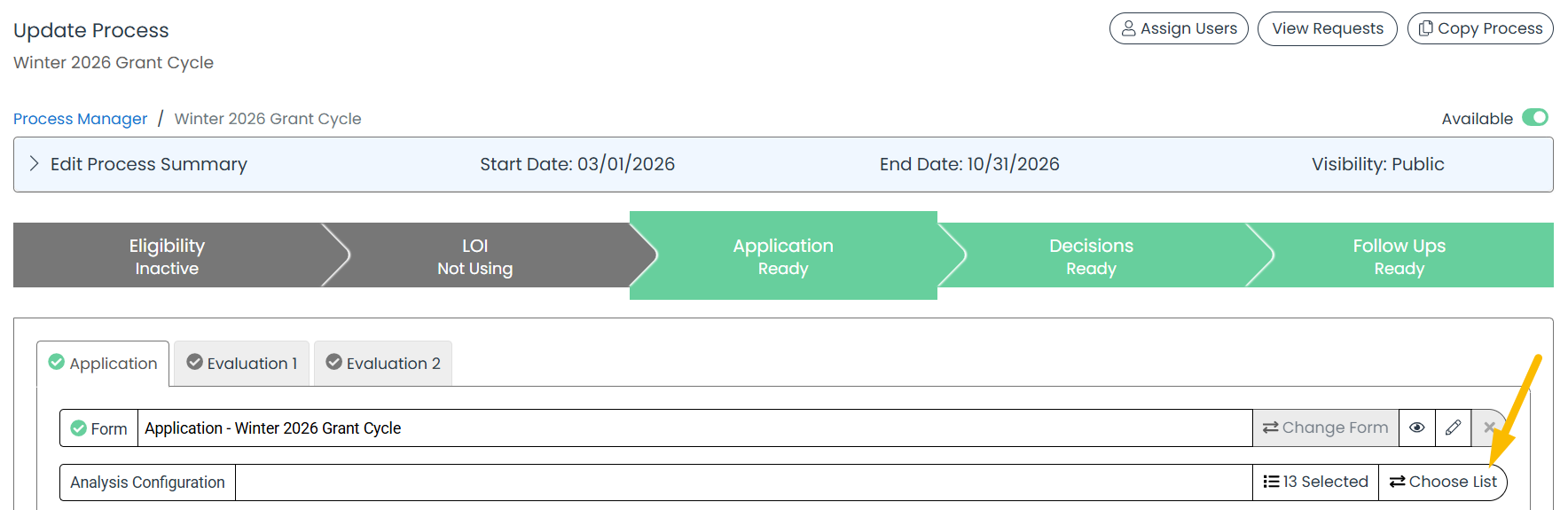1568x510 pixels.
Task: Select the Decisions Ready stage
Action: click(x=1091, y=255)
